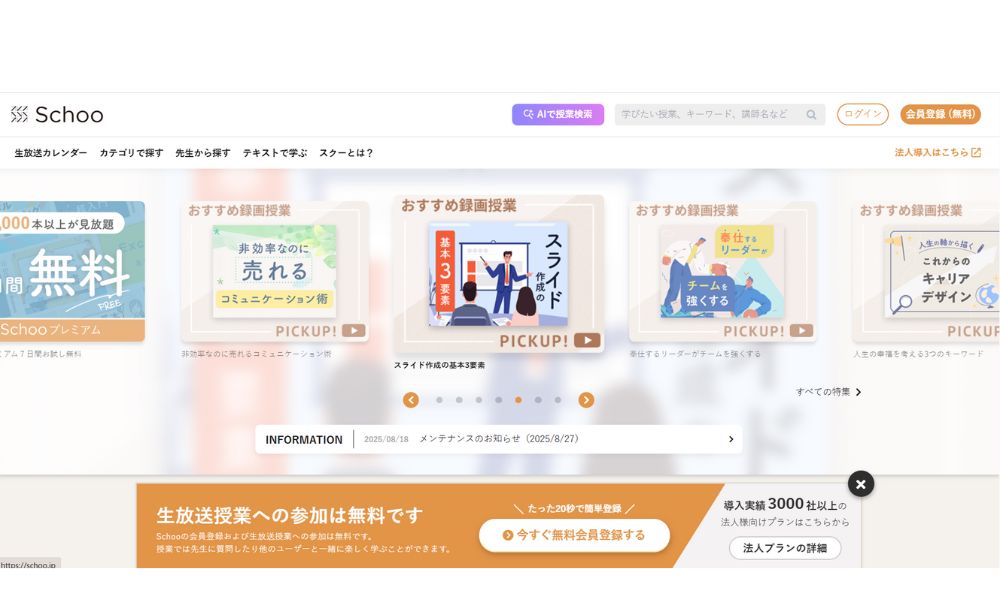Click play icon on 売れるコミュニケーション術 card
The height and width of the screenshot is (600, 1000).
coord(353,330)
